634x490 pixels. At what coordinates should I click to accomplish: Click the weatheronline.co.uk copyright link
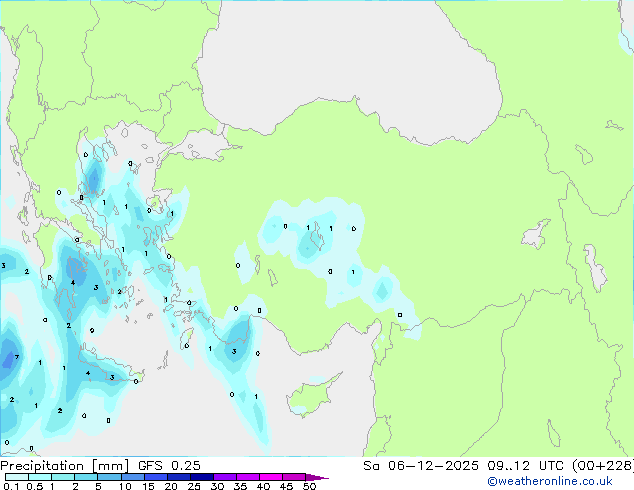coord(550,481)
